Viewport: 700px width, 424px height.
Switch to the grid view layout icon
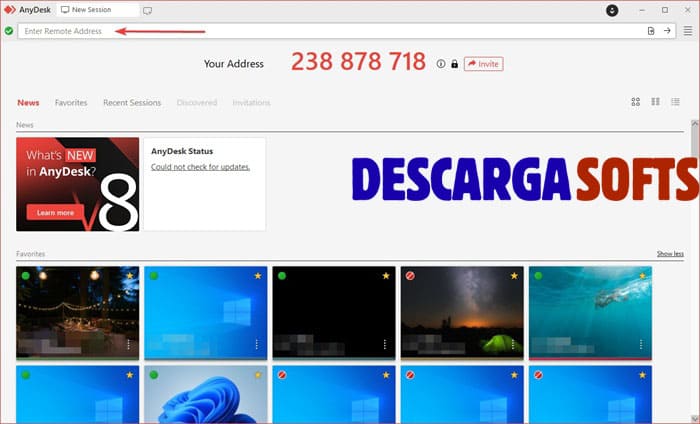click(x=655, y=102)
